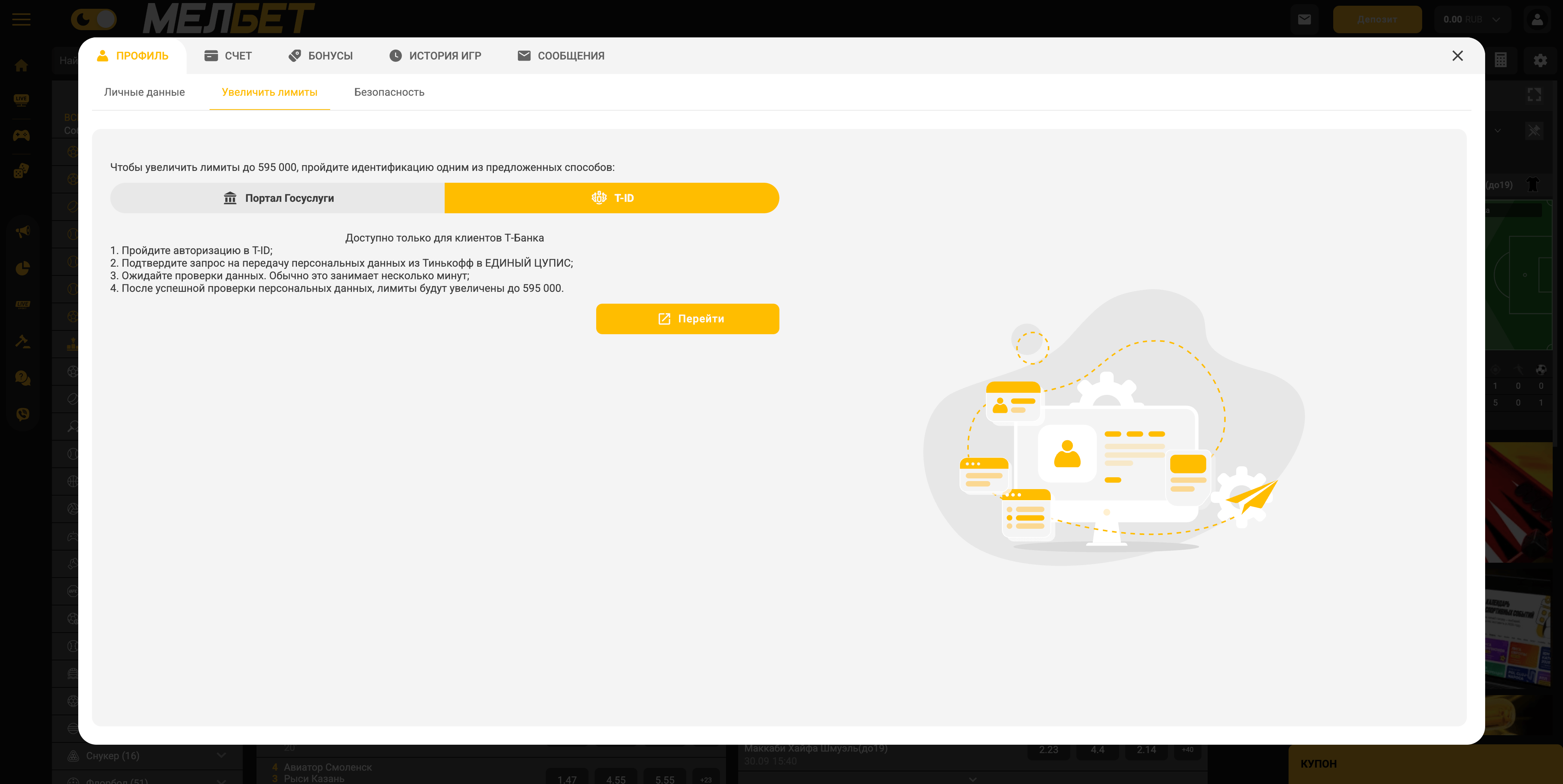Click the user account icon top right

coord(1537,19)
